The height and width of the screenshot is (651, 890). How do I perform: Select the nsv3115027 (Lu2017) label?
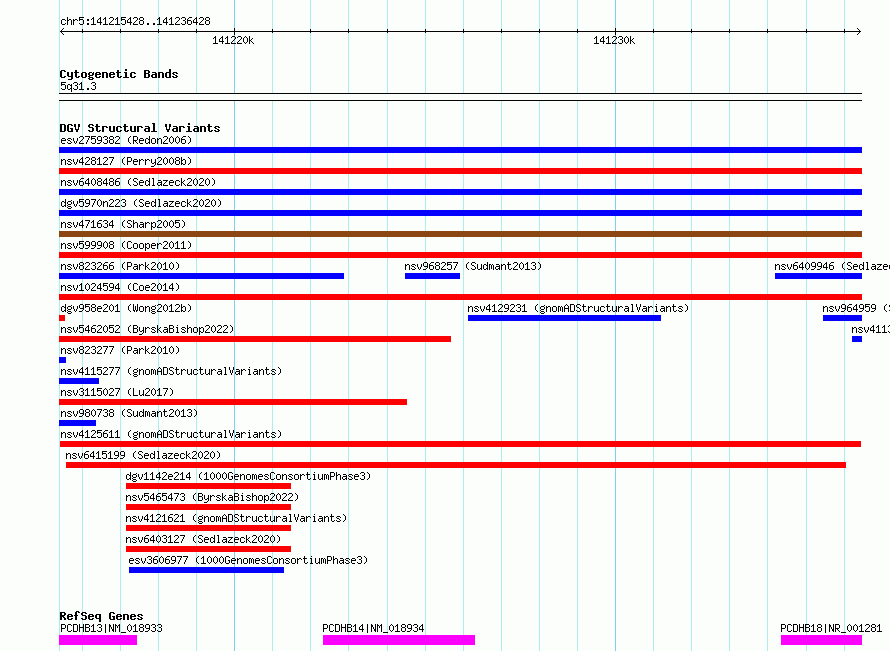pos(117,392)
